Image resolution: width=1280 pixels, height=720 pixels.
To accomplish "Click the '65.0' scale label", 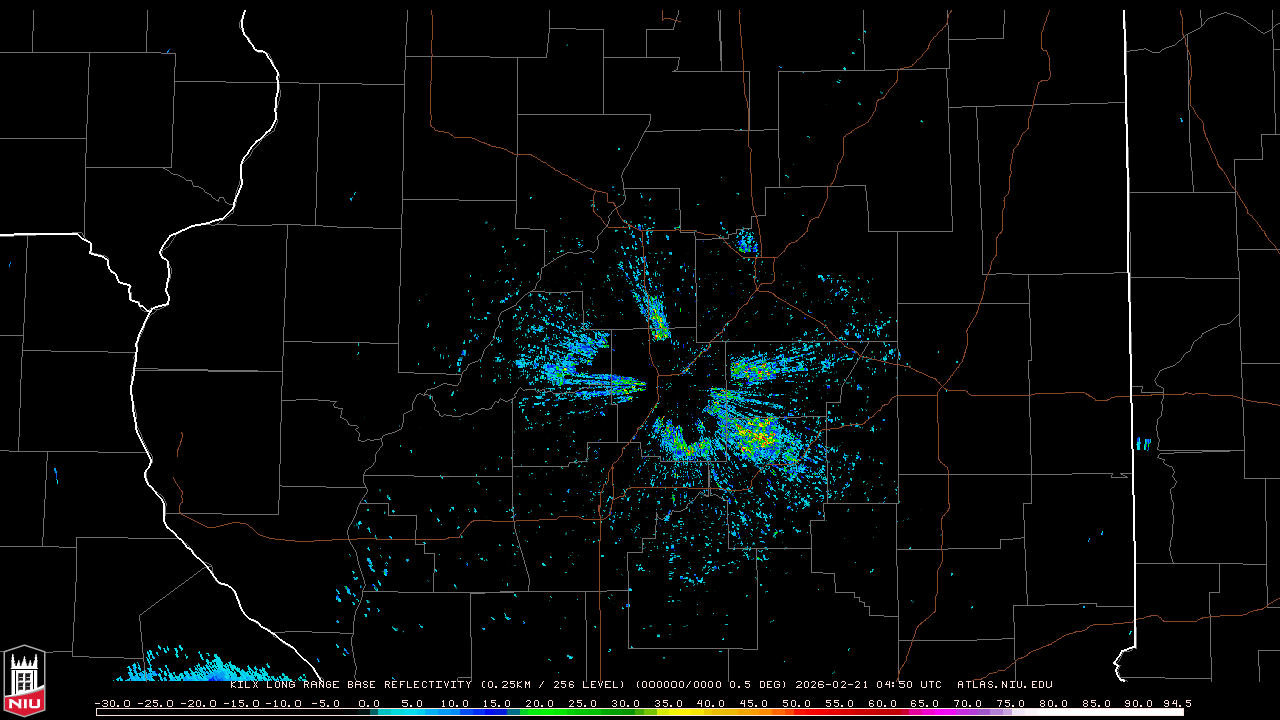I will pos(925,703).
